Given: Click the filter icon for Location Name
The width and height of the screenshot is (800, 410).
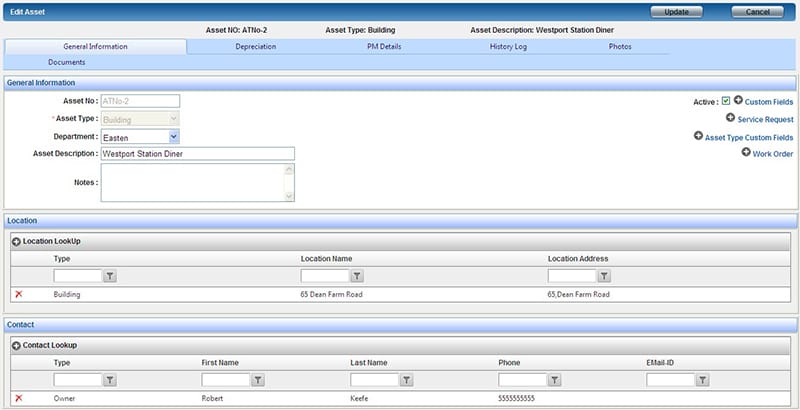Looking at the screenshot, I should (357, 276).
